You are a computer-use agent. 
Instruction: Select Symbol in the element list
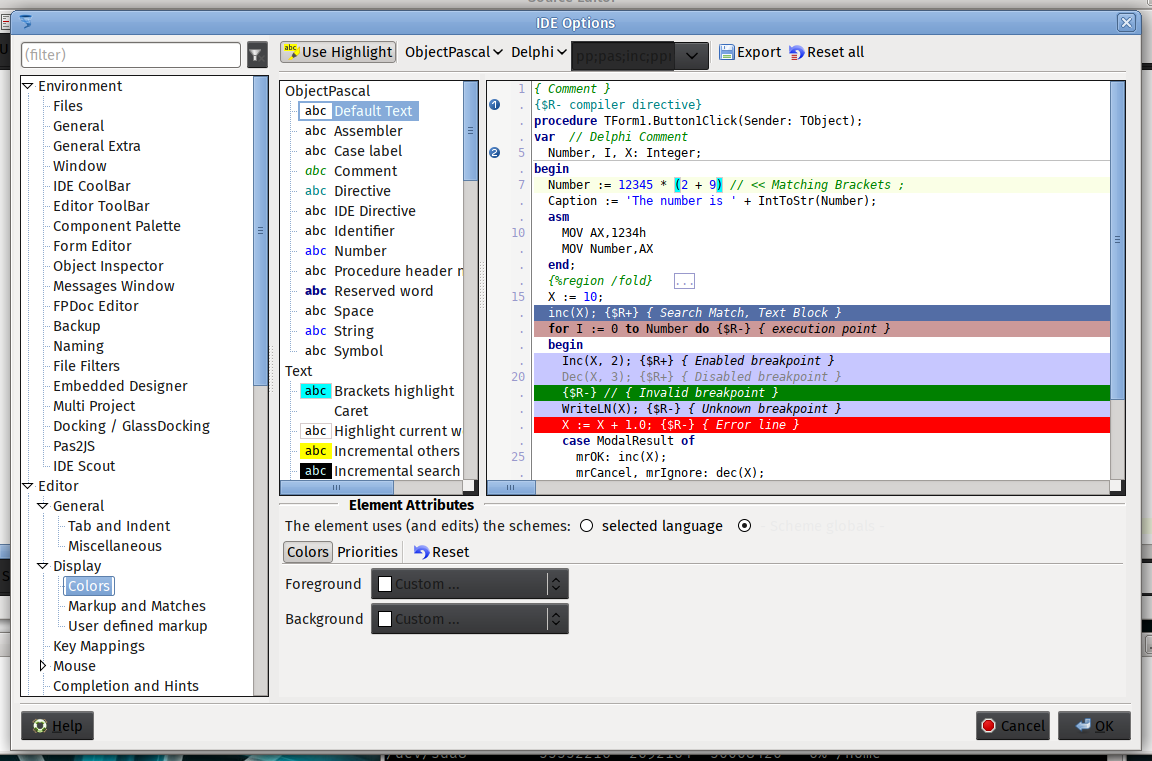pos(358,350)
